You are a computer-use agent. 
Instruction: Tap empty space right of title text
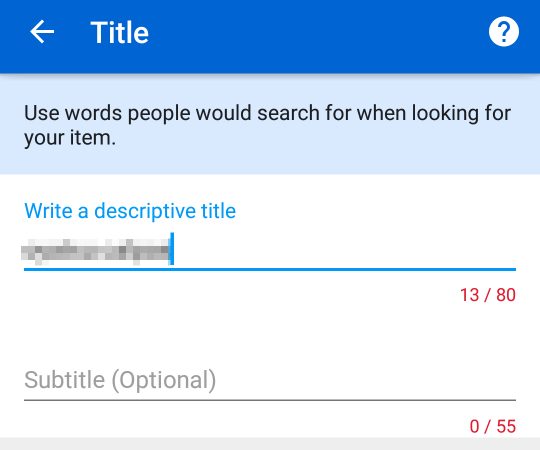coord(344,250)
